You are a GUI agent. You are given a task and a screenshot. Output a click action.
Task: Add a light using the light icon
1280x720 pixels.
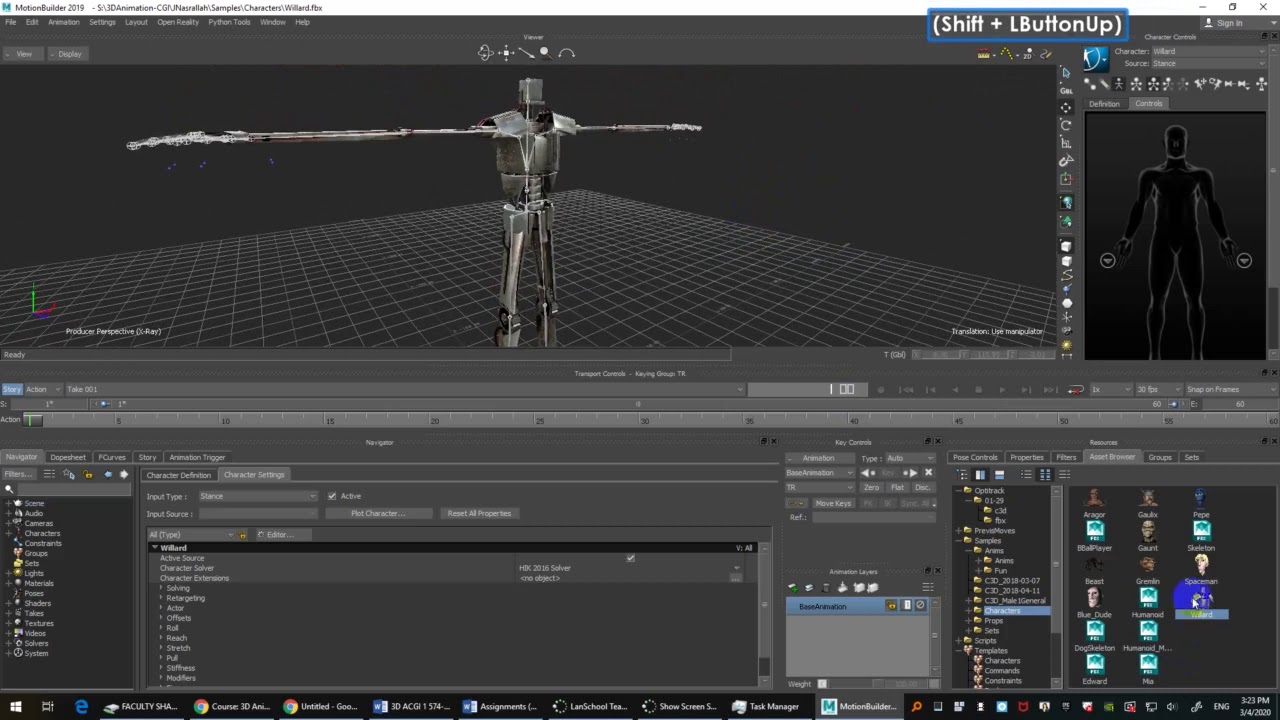click(x=1066, y=345)
